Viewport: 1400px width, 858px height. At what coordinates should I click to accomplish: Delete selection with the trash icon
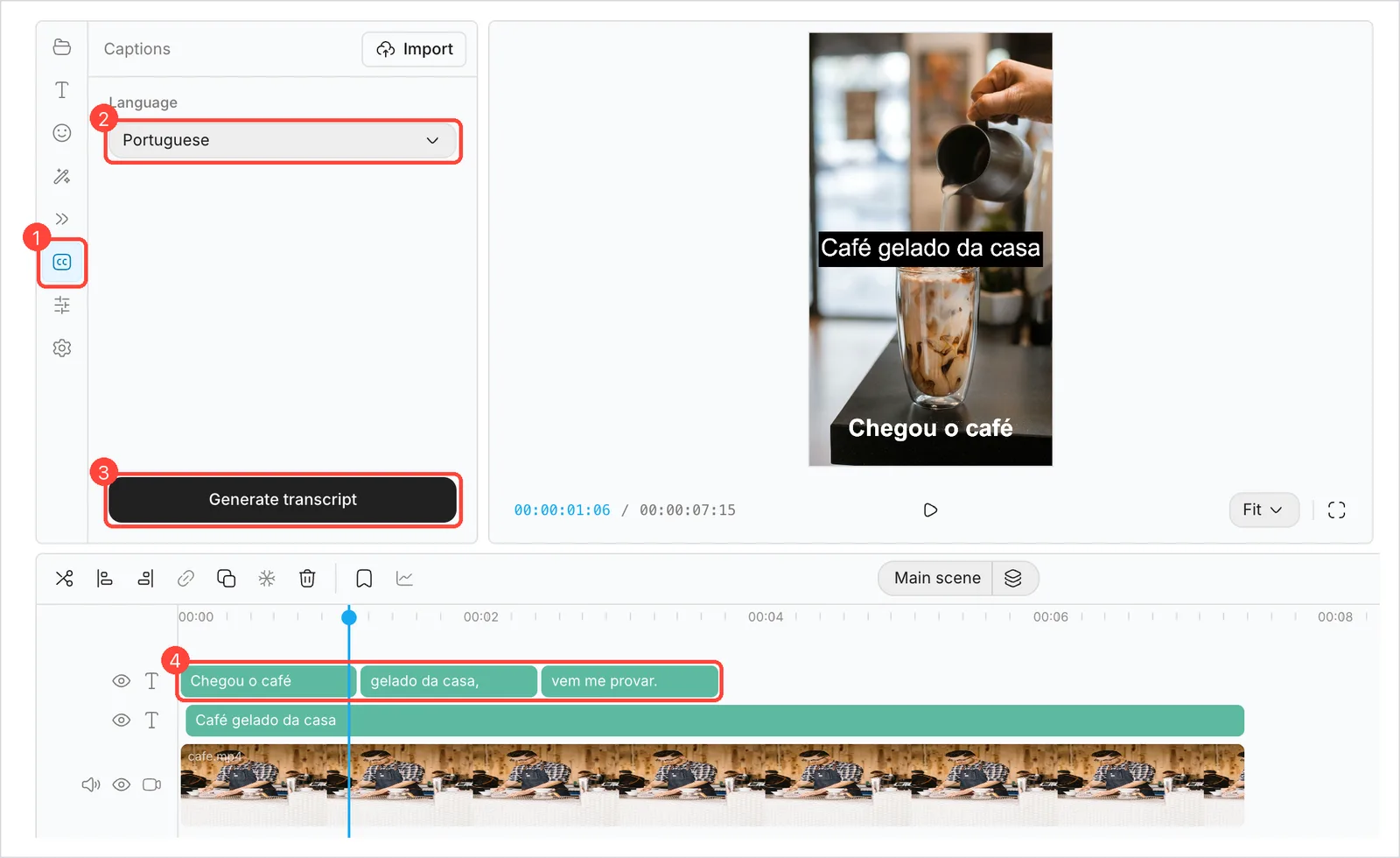coord(307,578)
